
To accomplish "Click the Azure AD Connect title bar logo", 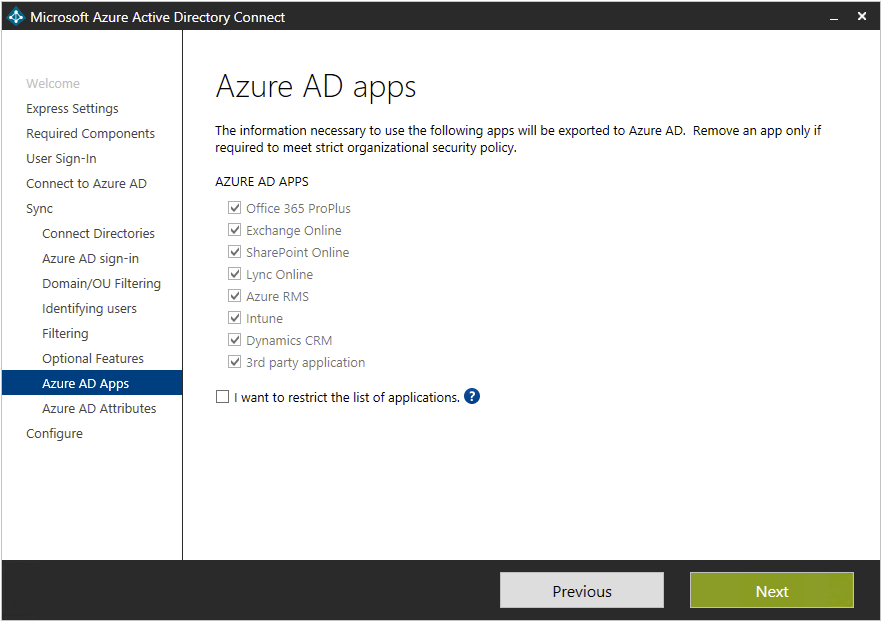I will point(16,17).
